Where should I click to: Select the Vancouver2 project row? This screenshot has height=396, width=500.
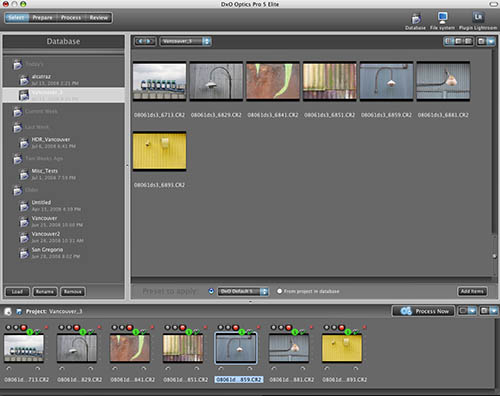[64, 237]
